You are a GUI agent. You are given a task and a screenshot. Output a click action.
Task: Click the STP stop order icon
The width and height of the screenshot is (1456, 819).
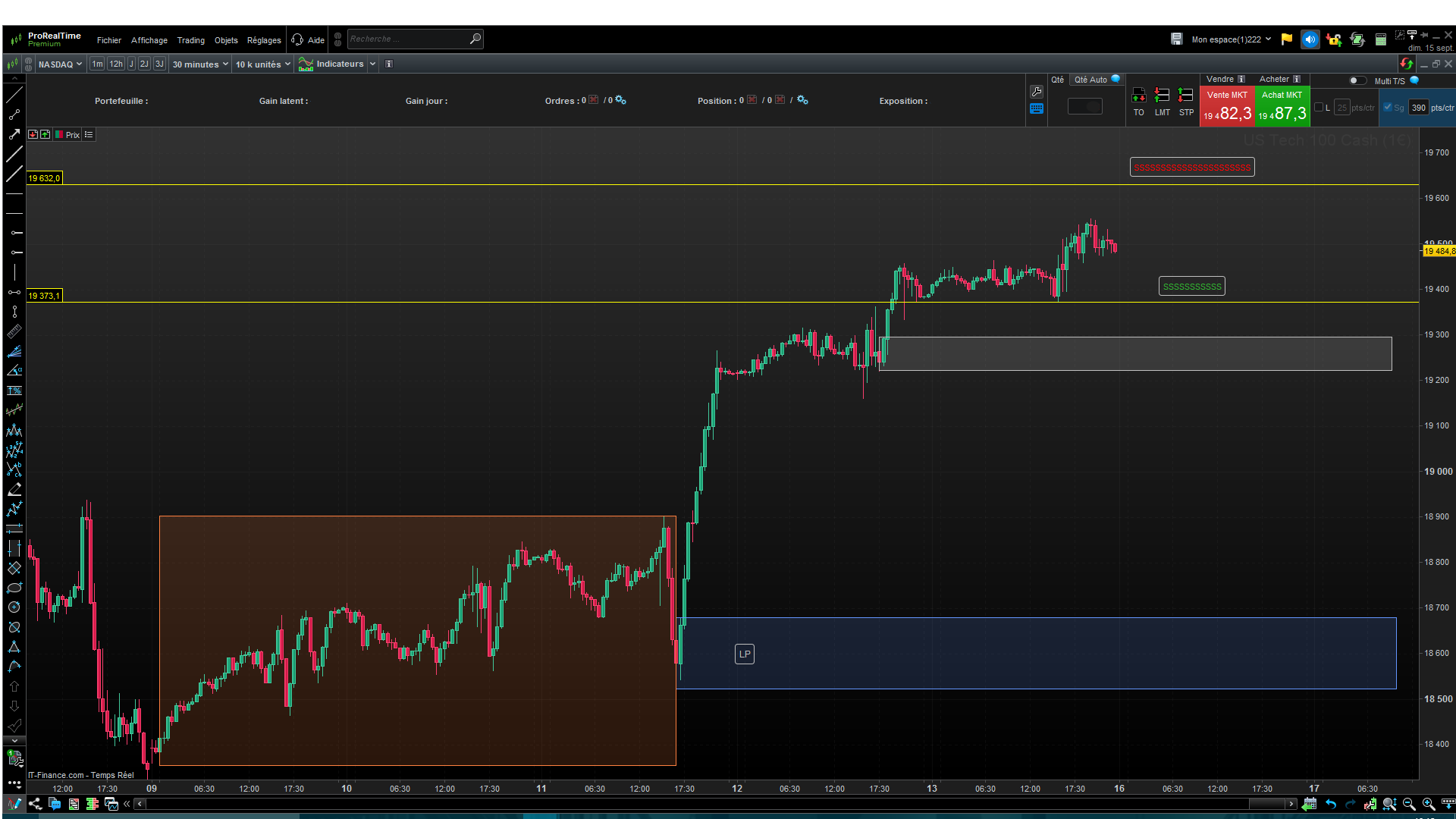click(x=1186, y=96)
